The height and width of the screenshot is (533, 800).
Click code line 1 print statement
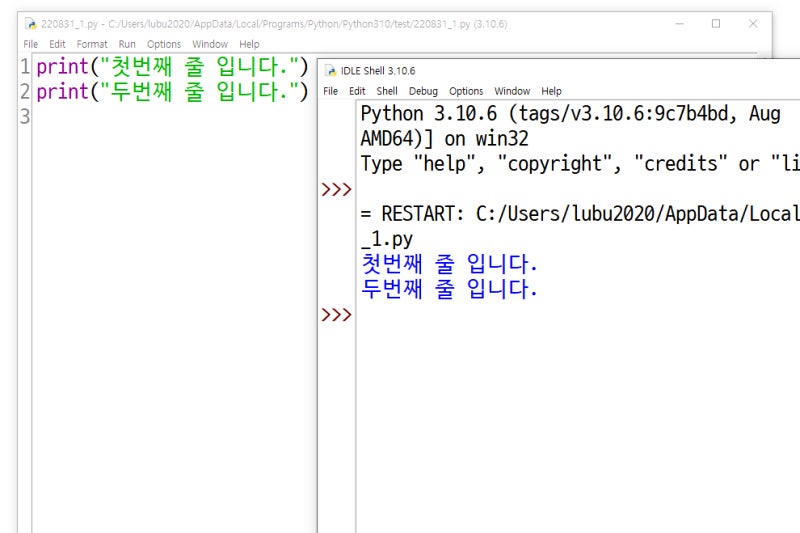172,67
